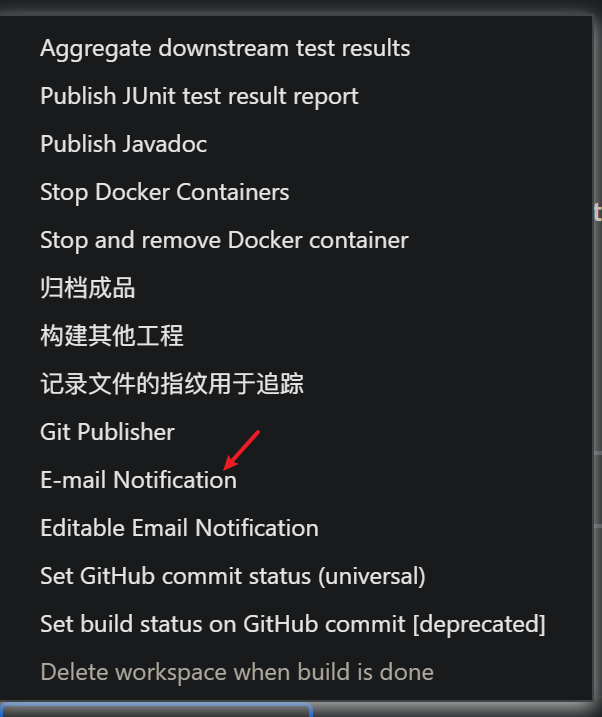The height and width of the screenshot is (717, 602).
Task: Click the Publish Javadoc option
Action: tap(123, 144)
